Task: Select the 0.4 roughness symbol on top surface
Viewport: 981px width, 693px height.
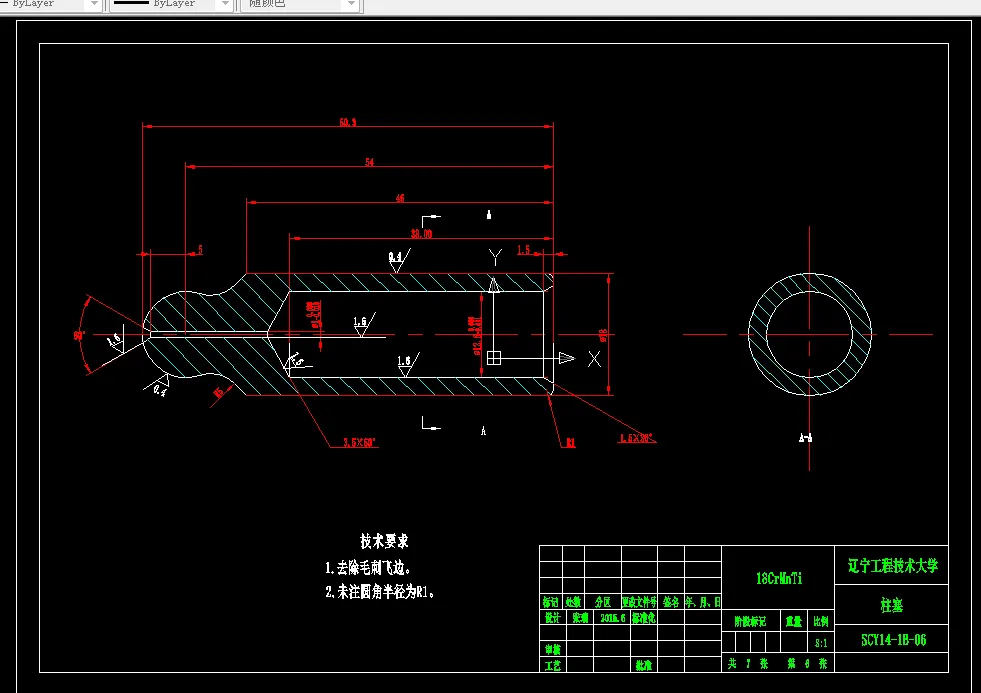Action: pyautogui.click(x=399, y=260)
